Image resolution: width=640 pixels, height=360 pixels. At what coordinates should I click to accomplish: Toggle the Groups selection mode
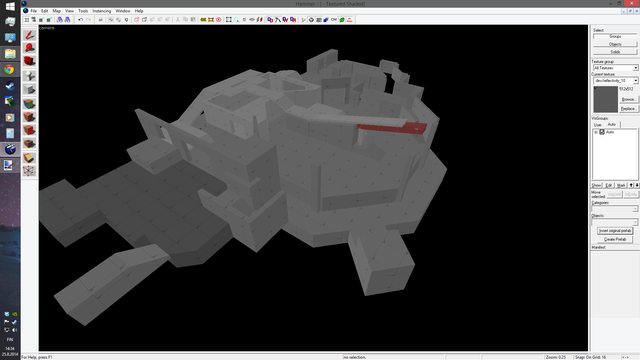click(x=615, y=36)
